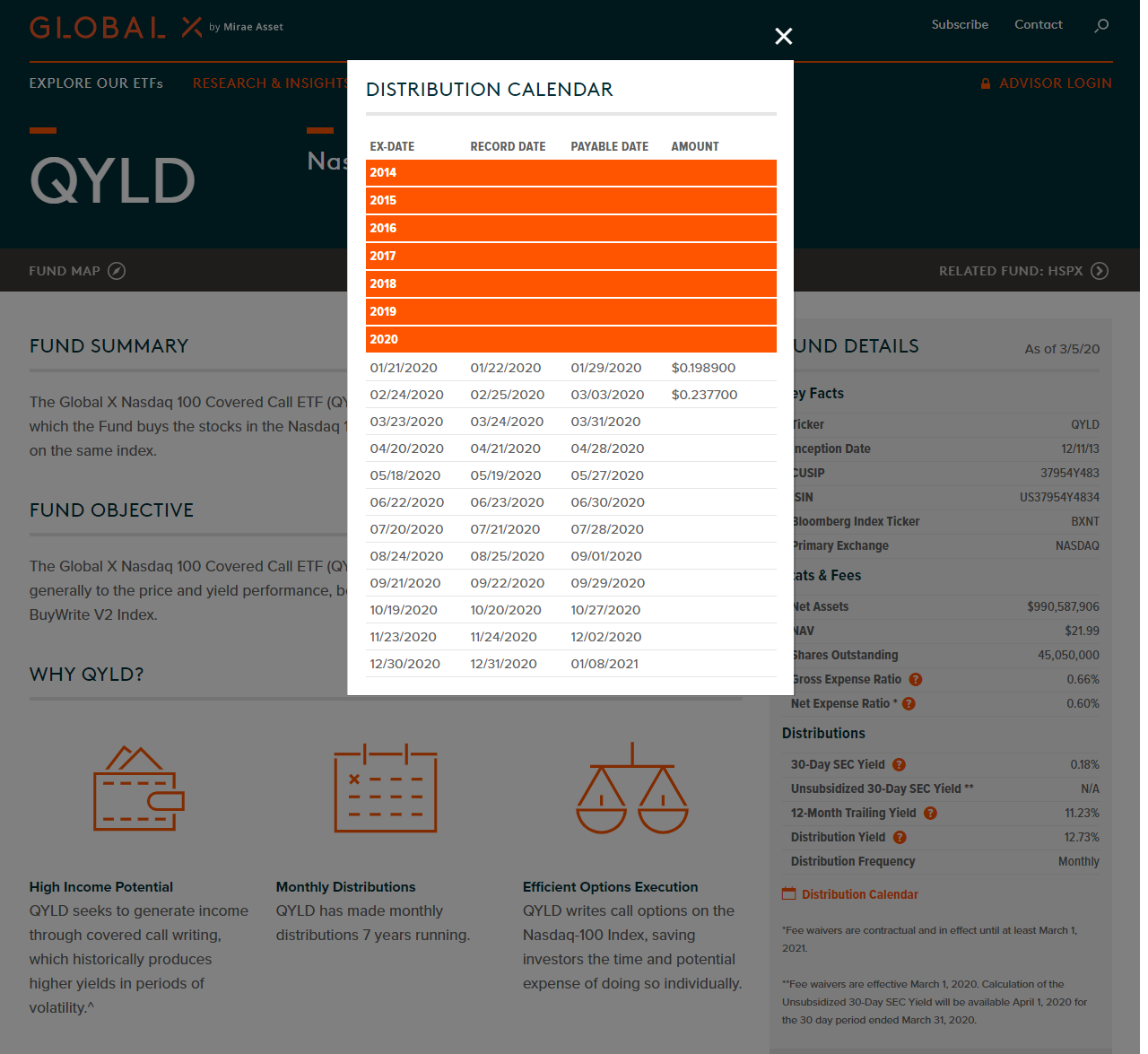Click the Inception Date value 12/11/13

tap(1080, 449)
